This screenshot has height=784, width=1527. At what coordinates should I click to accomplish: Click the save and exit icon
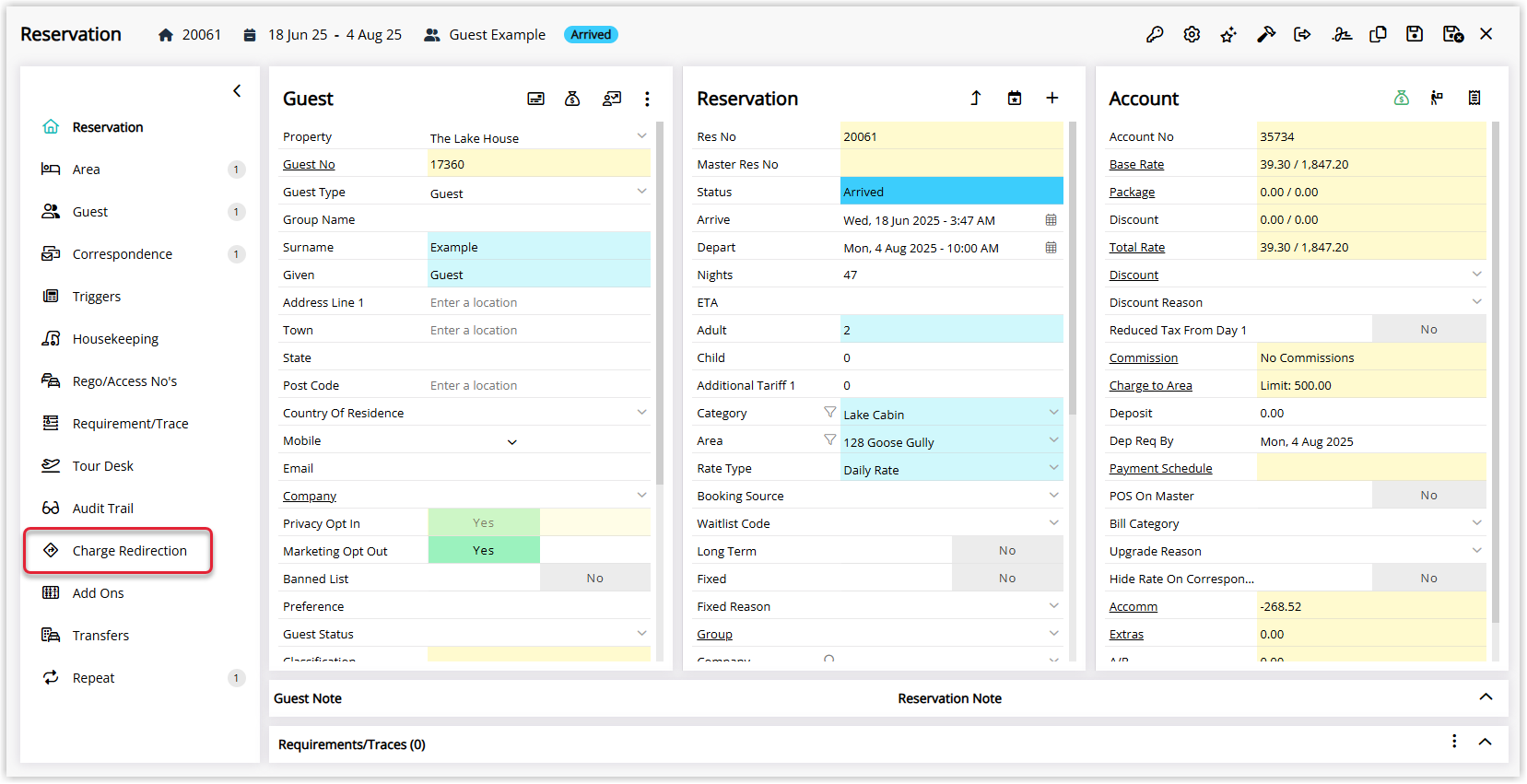pos(1453,34)
